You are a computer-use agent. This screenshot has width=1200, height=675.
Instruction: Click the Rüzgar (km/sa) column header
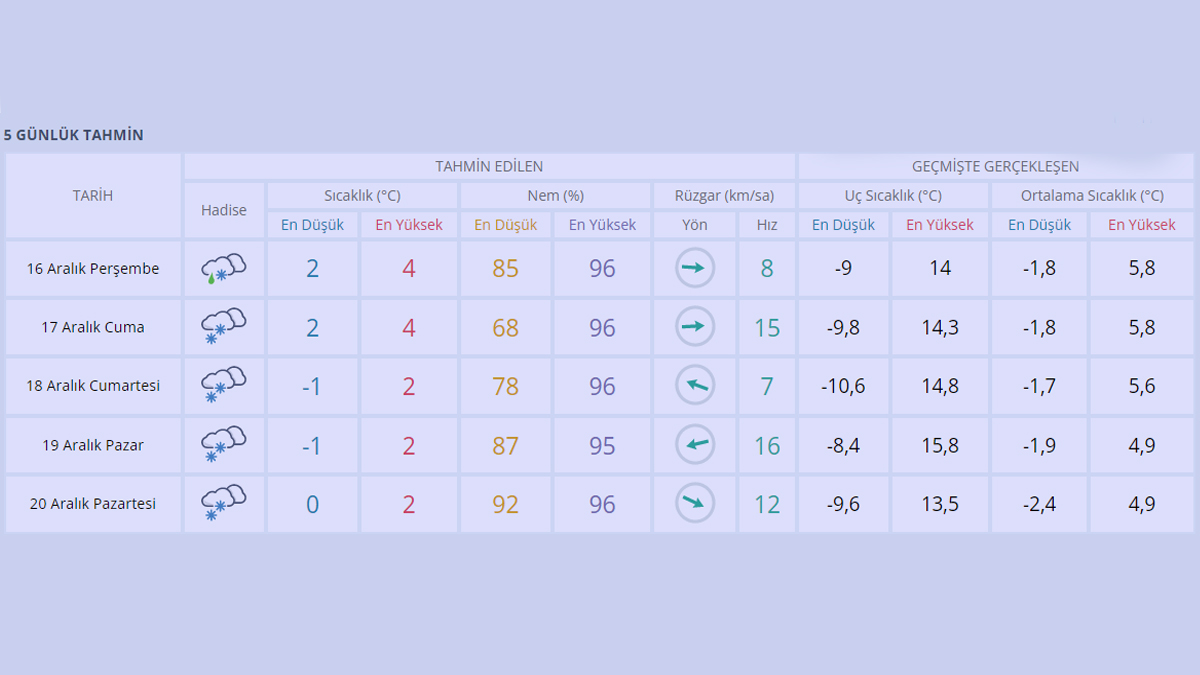(724, 196)
